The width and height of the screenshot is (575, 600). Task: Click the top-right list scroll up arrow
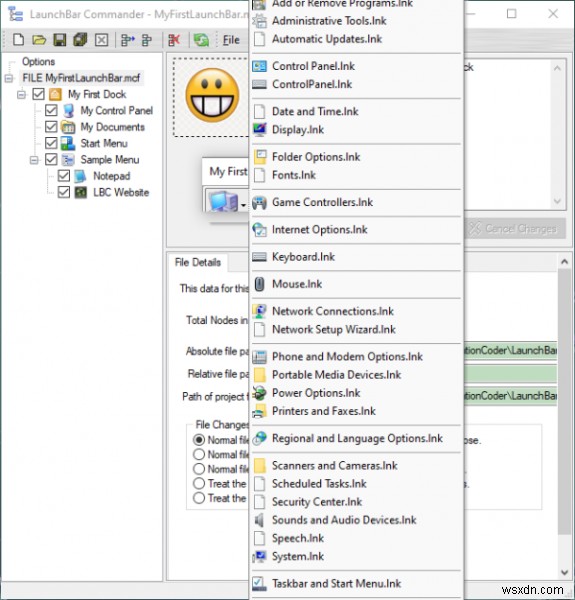pos(557,68)
